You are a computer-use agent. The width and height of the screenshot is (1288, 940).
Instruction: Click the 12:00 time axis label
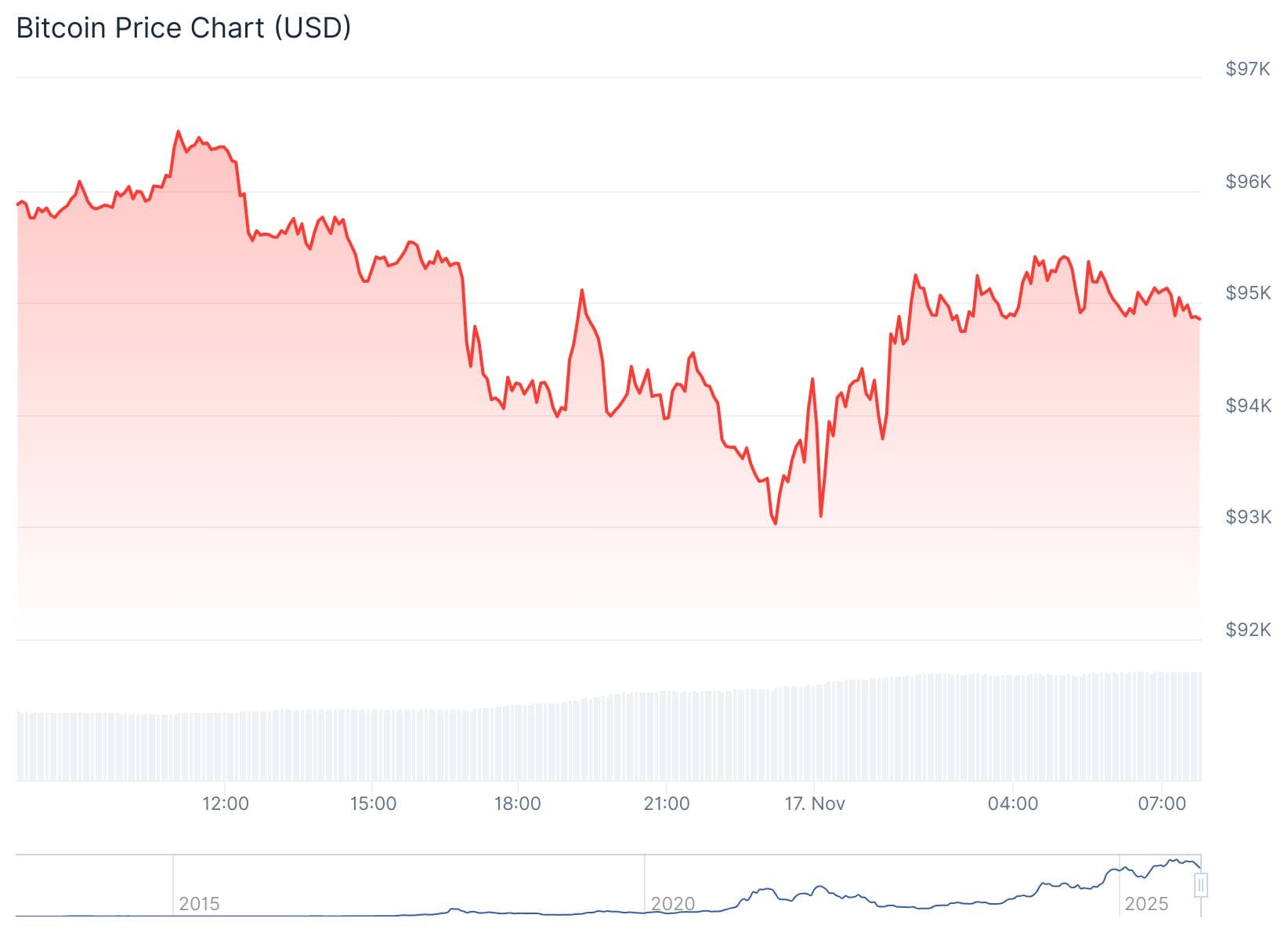click(226, 804)
